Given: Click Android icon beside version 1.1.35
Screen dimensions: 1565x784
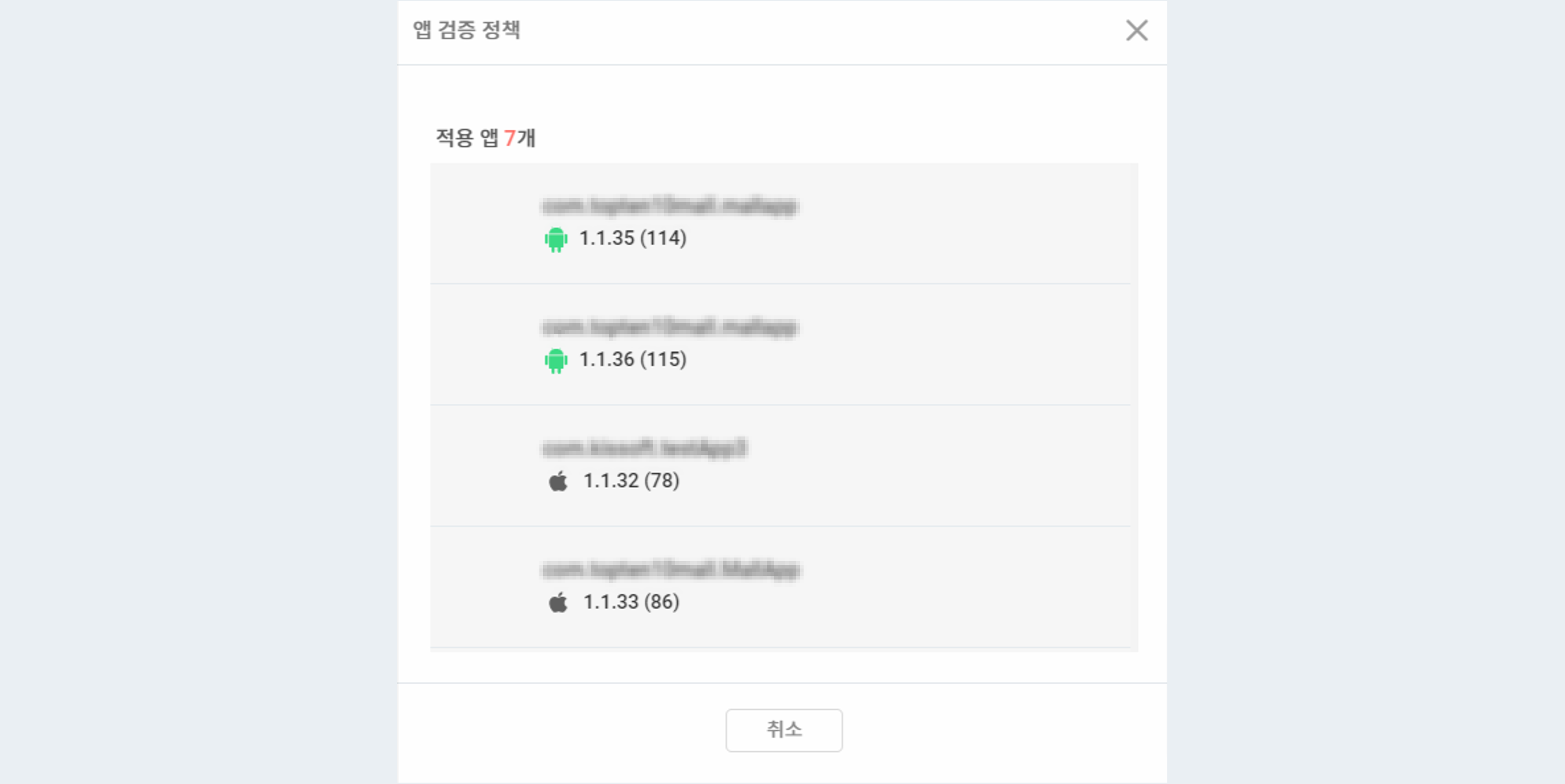Looking at the screenshot, I should 556,239.
